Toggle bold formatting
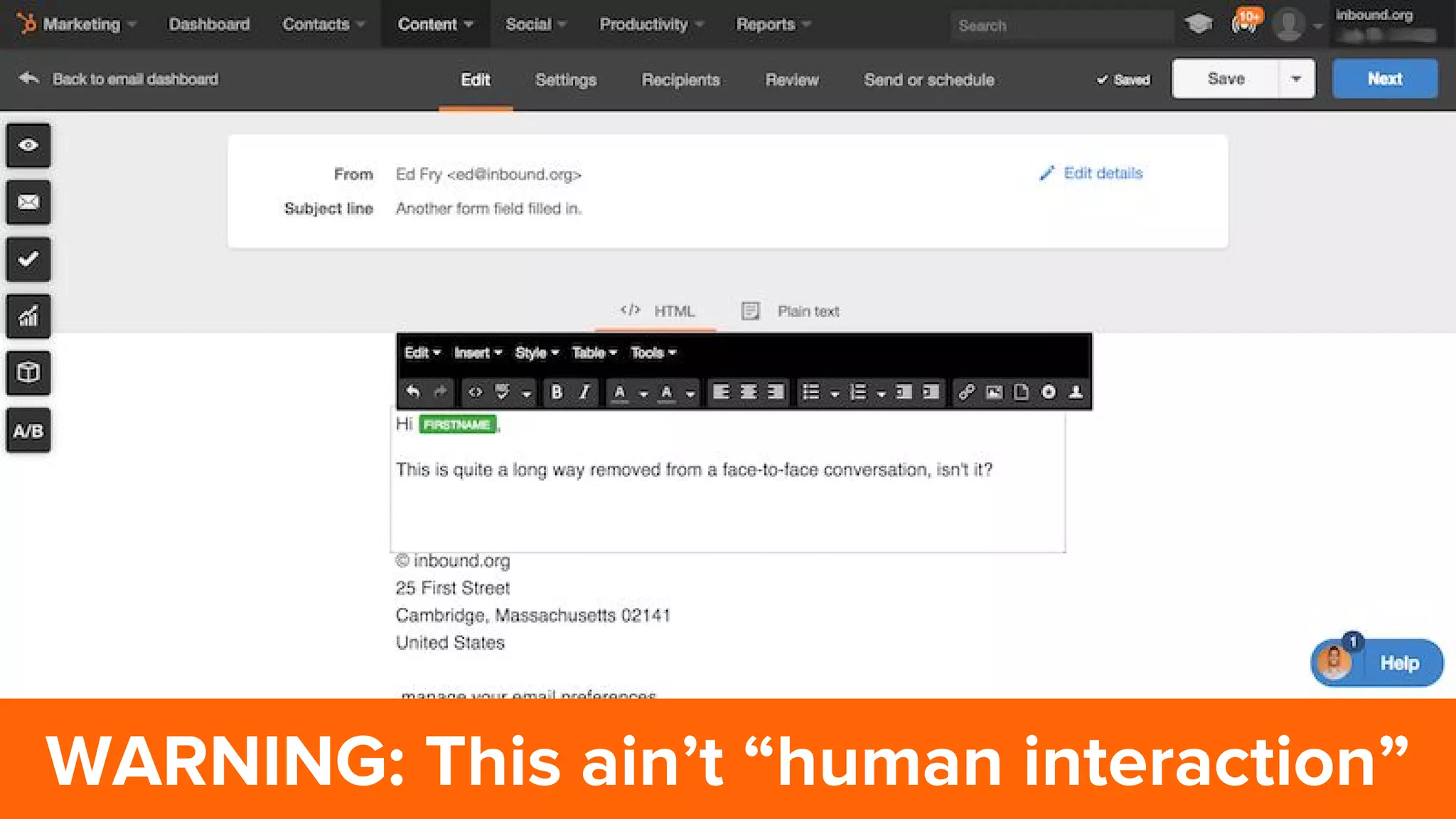 tap(557, 392)
